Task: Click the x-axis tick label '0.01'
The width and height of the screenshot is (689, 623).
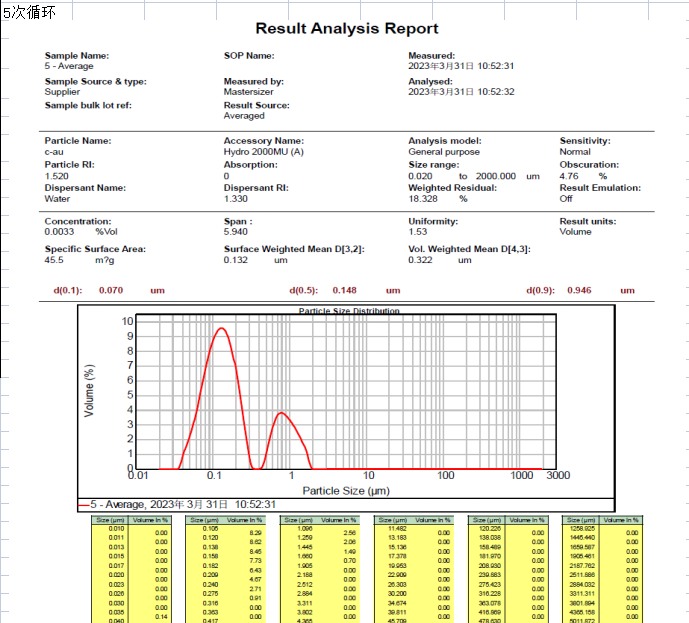Action: (x=138, y=475)
